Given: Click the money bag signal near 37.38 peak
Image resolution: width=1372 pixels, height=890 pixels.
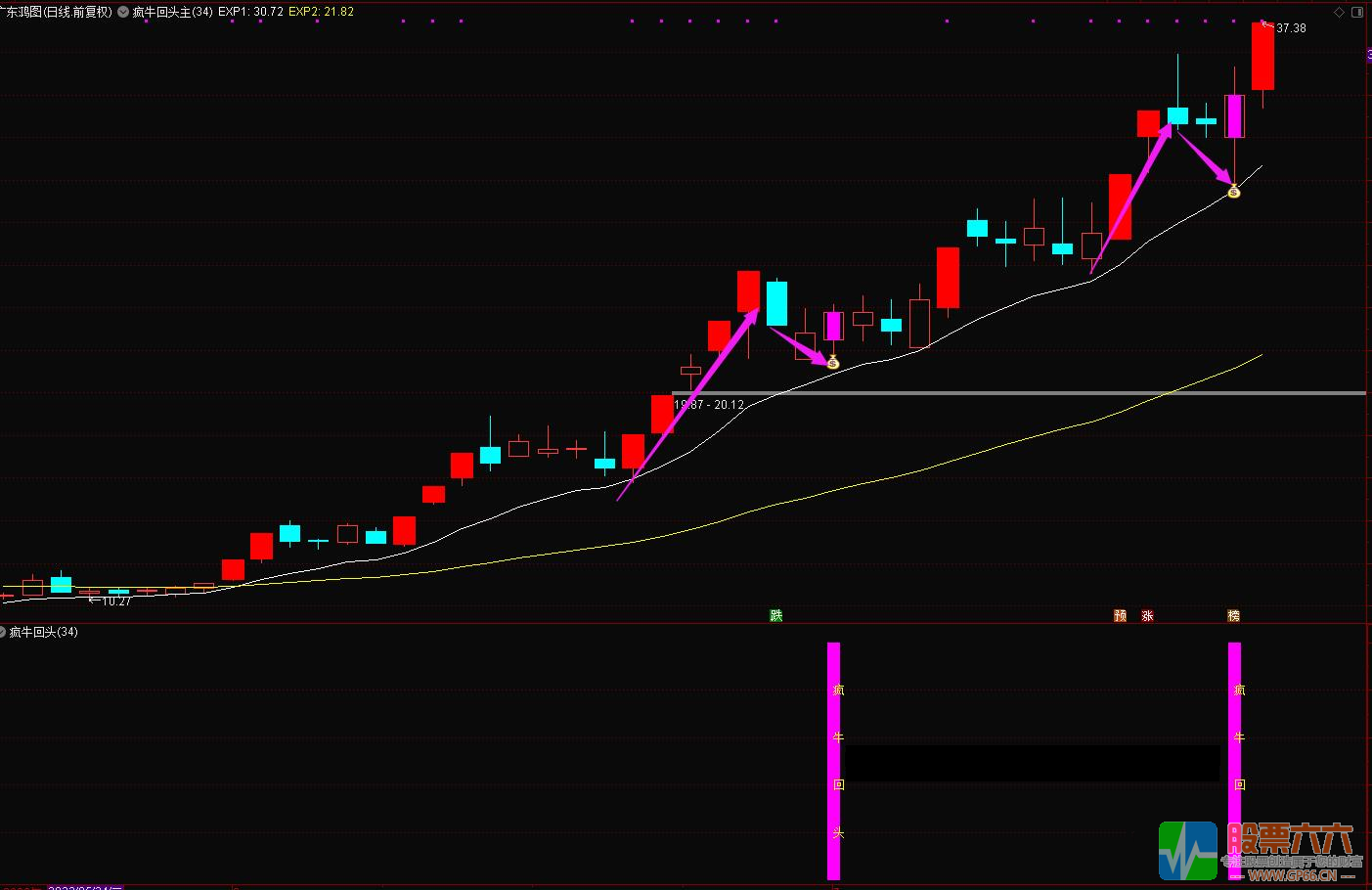Looking at the screenshot, I should coord(1233,192).
